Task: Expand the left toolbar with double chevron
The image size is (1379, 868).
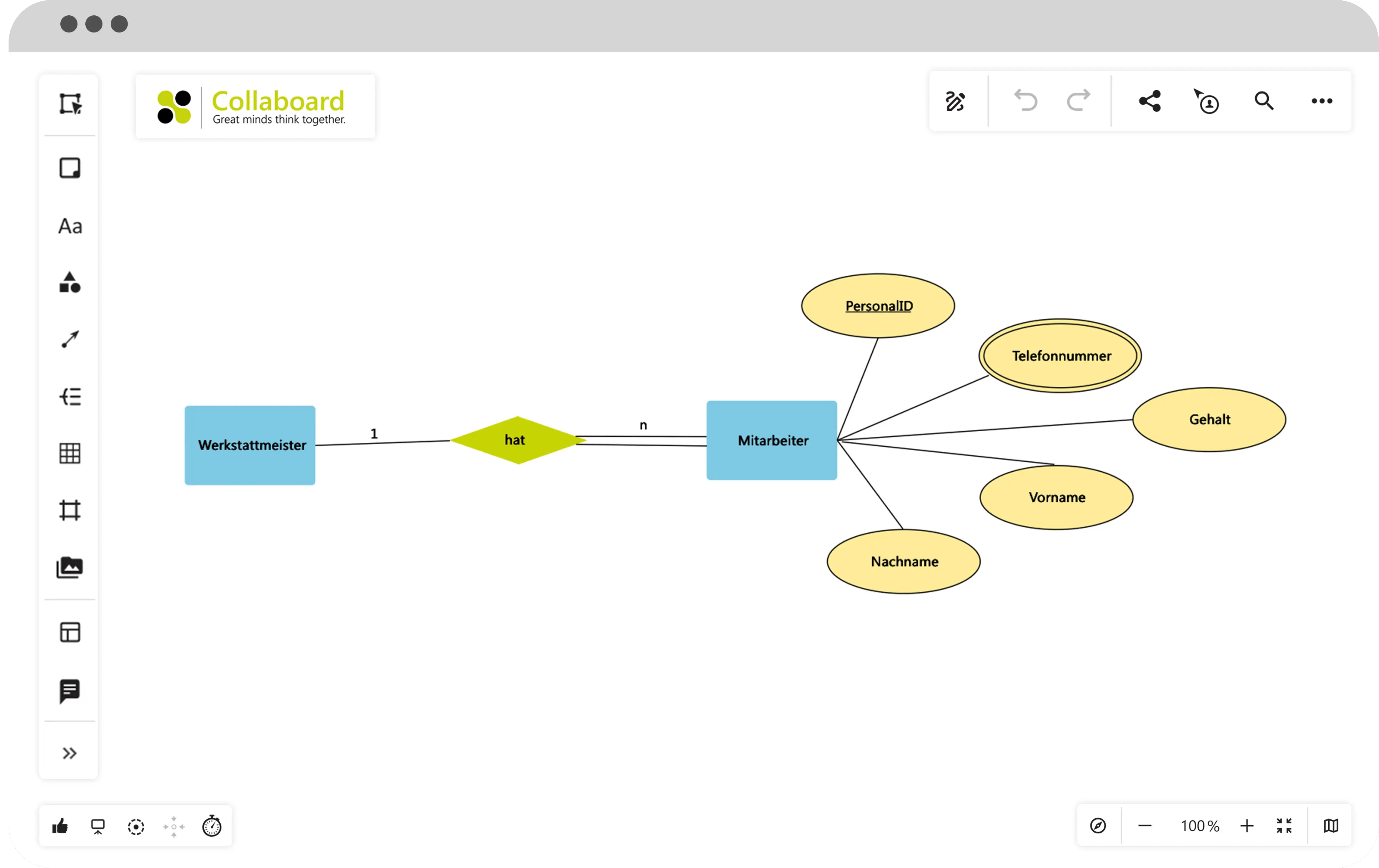Action: pos(70,753)
